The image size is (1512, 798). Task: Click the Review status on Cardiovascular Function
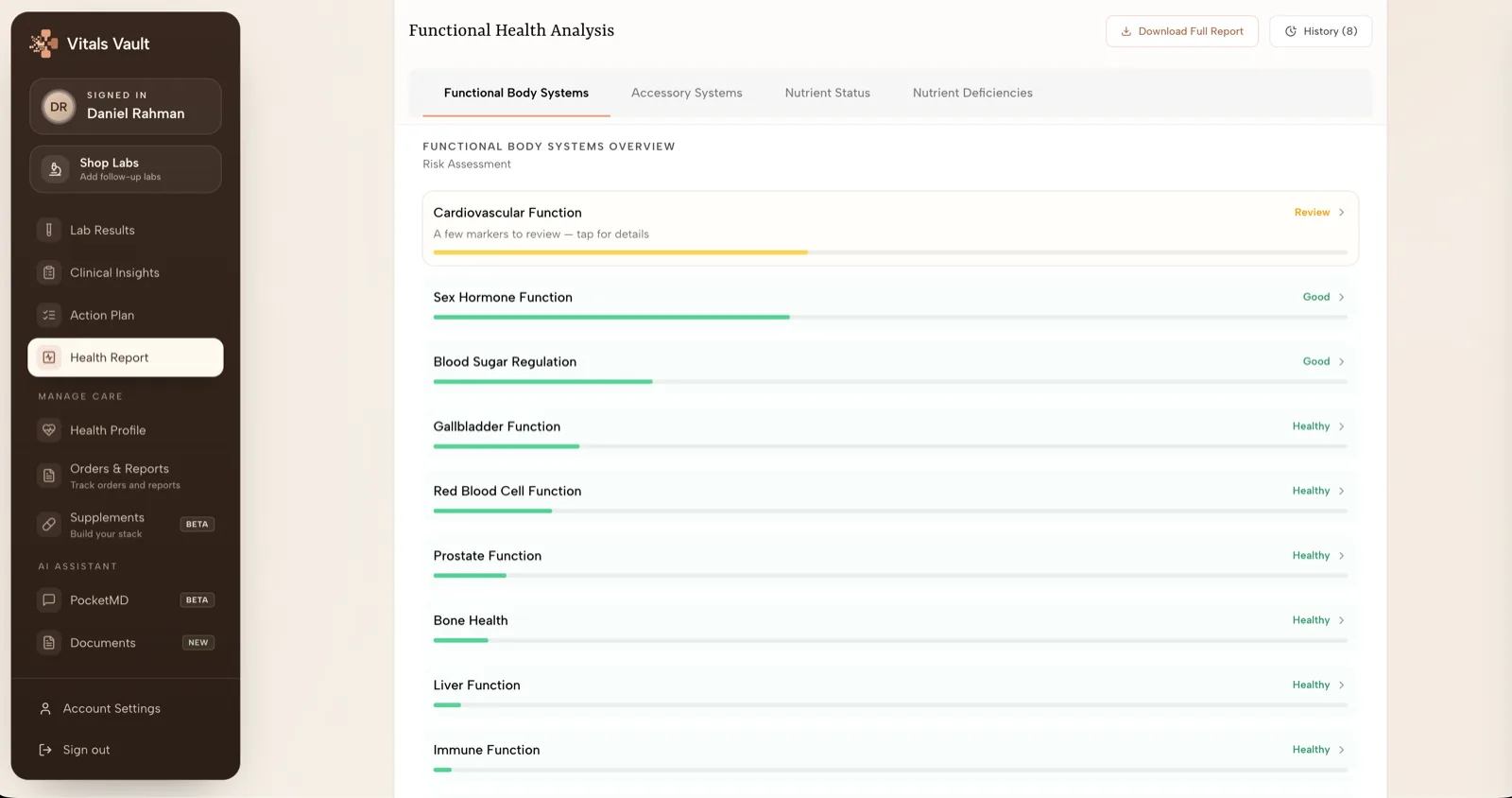pyautogui.click(x=1312, y=213)
